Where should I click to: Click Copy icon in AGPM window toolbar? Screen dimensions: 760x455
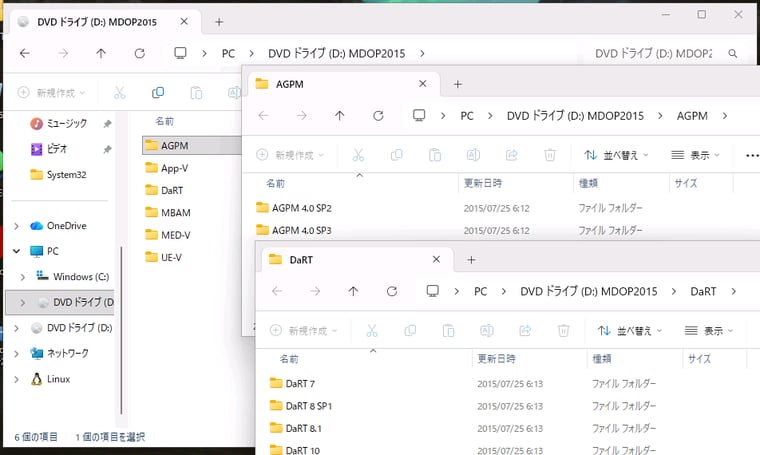396,155
